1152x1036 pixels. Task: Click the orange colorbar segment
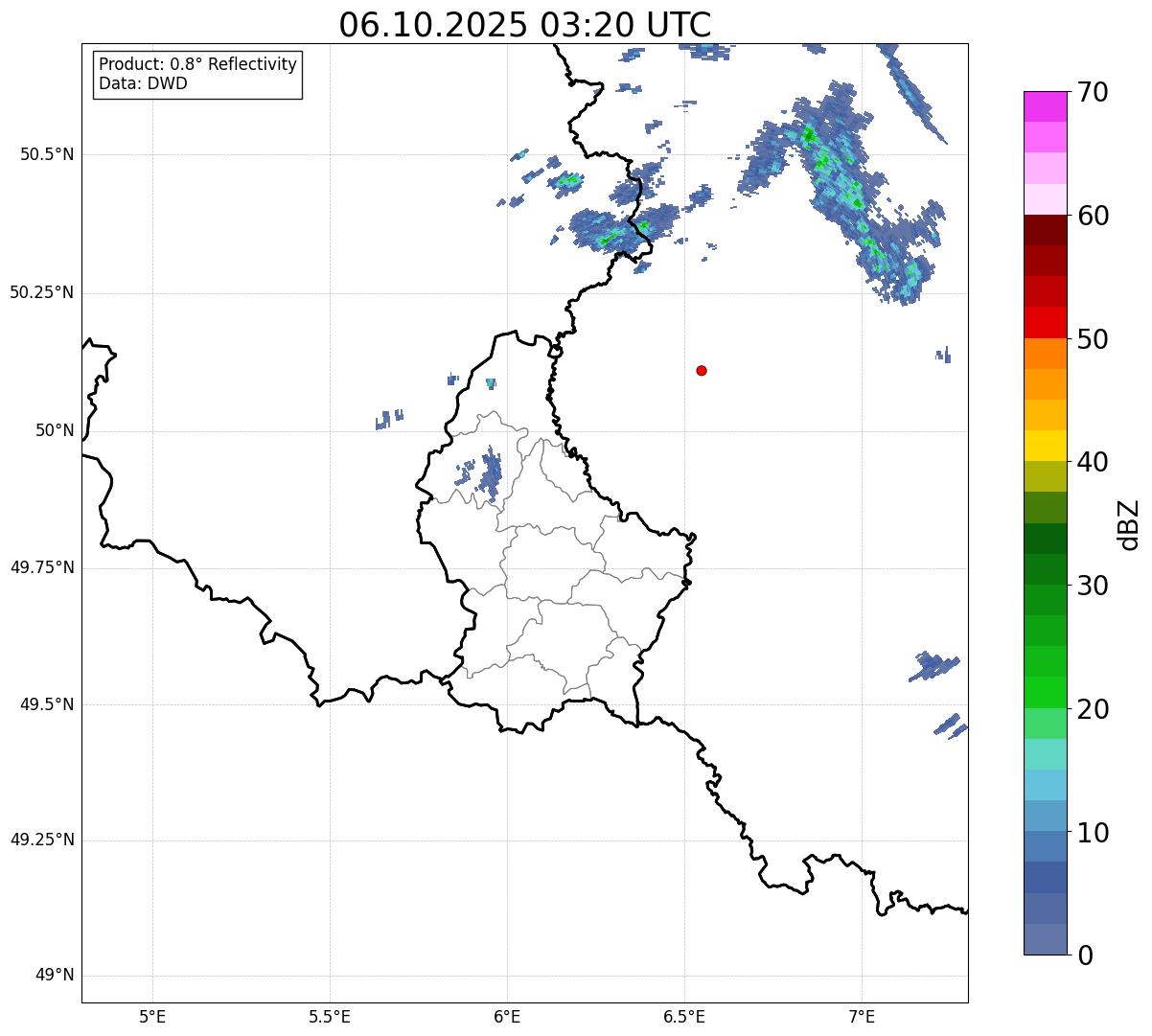[x=1045, y=354]
